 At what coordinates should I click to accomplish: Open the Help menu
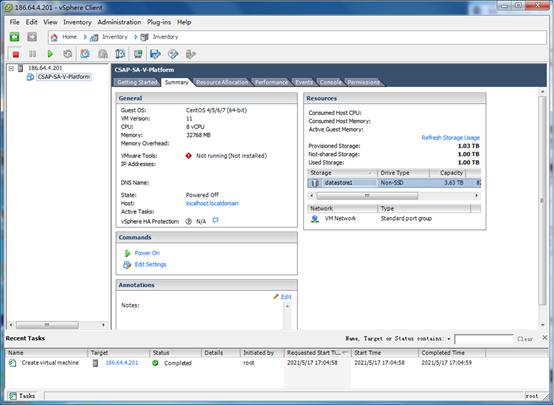184,22
